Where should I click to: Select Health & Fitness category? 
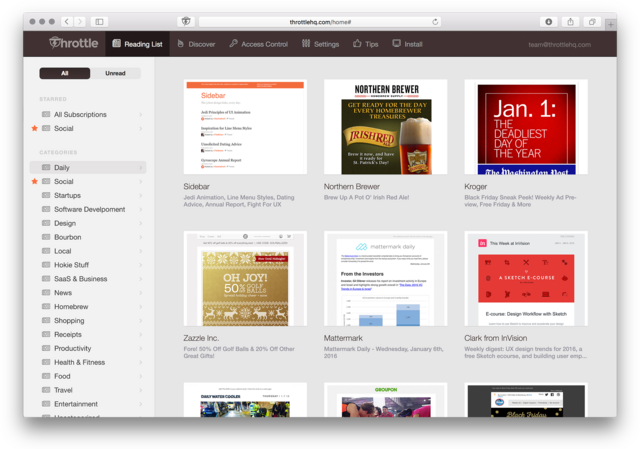point(88,362)
